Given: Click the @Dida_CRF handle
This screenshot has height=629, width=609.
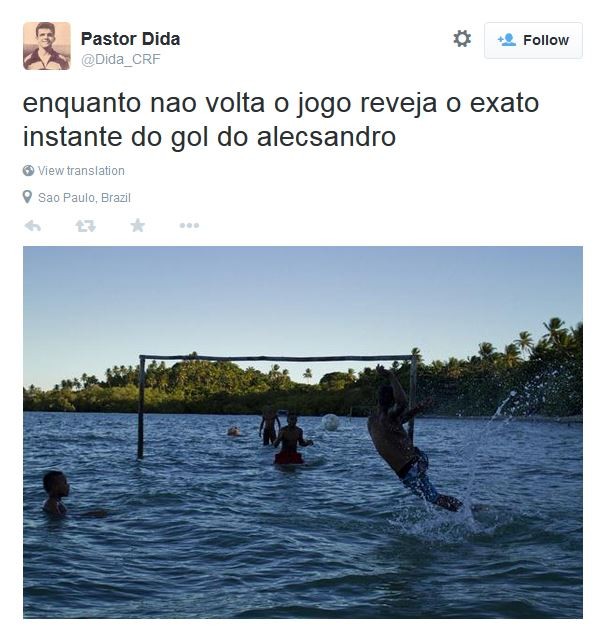Looking at the screenshot, I should (121, 59).
